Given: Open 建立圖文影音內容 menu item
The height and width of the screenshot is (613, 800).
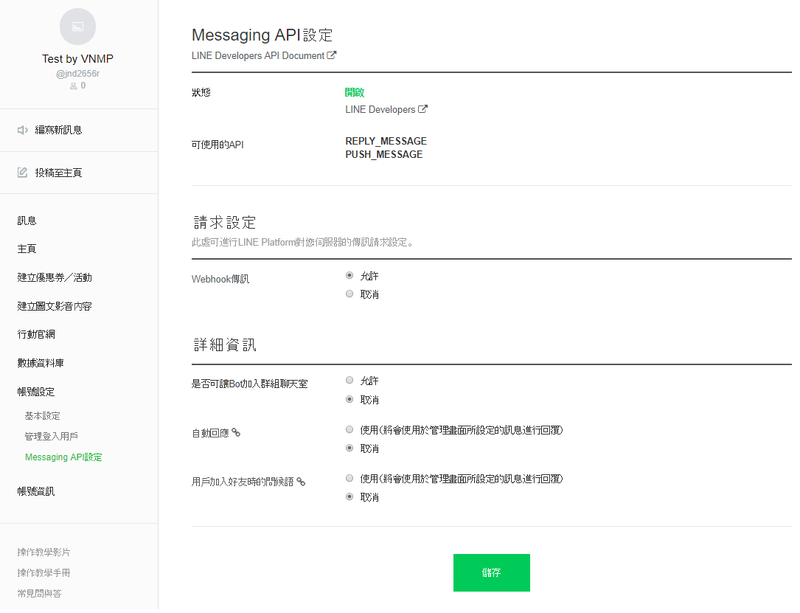Looking at the screenshot, I should pos(55,306).
